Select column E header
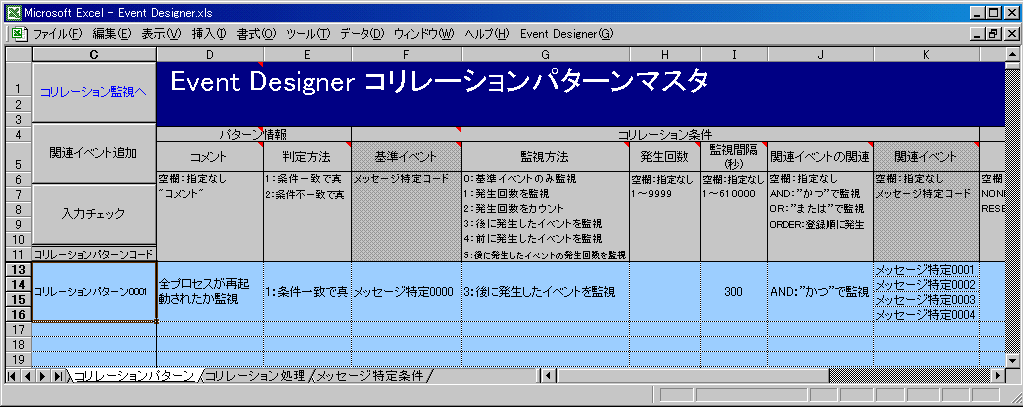Viewport: 1023px width, 407px height. tap(307, 55)
